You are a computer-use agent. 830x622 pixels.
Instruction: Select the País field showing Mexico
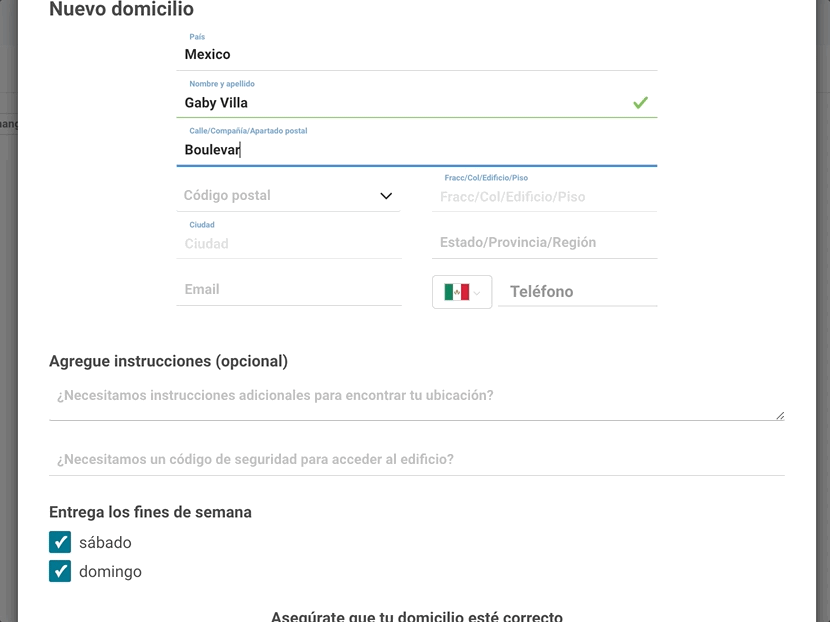[x=280, y=54]
